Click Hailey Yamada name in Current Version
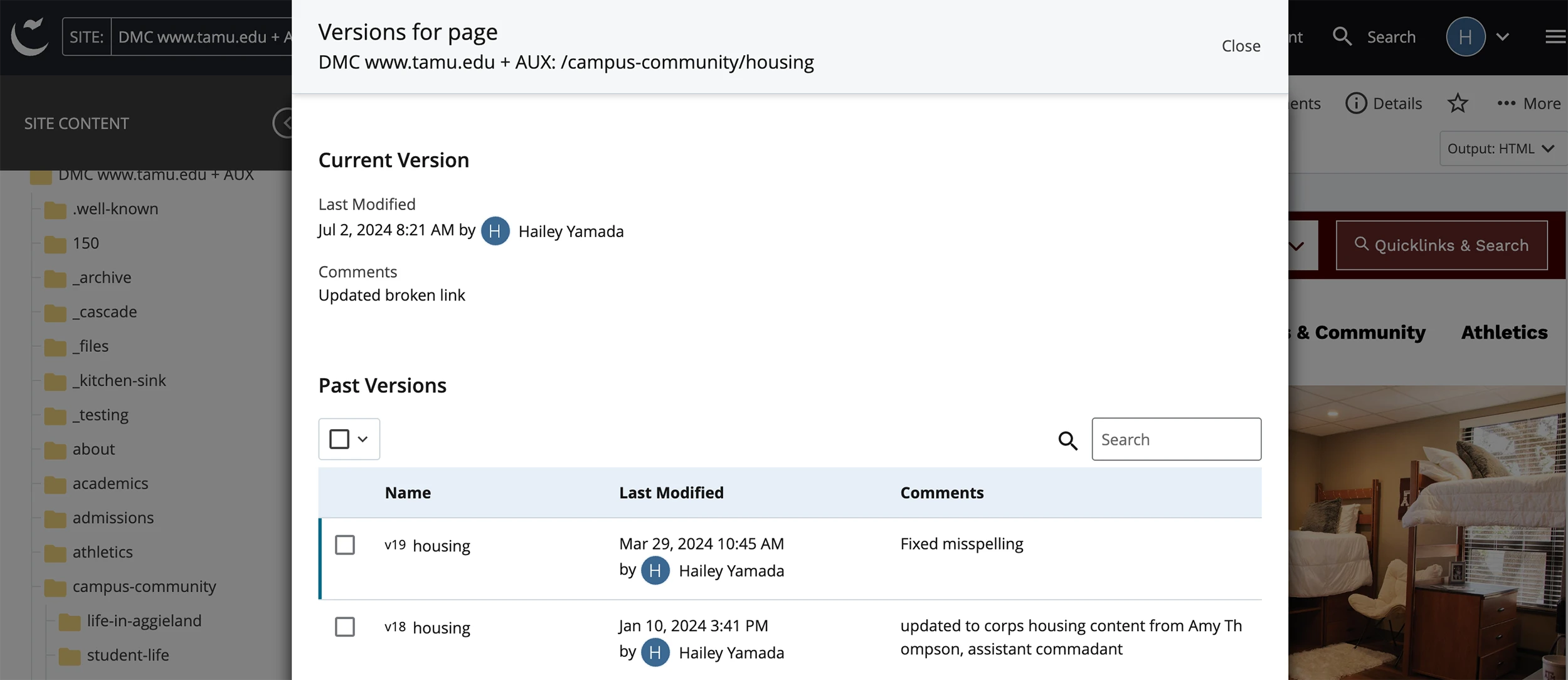Viewport: 1568px width, 680px height. coord(571,231)
